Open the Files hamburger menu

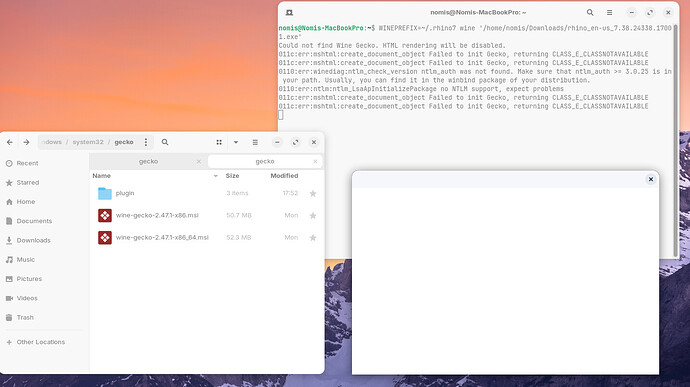[x=255, y=142]
